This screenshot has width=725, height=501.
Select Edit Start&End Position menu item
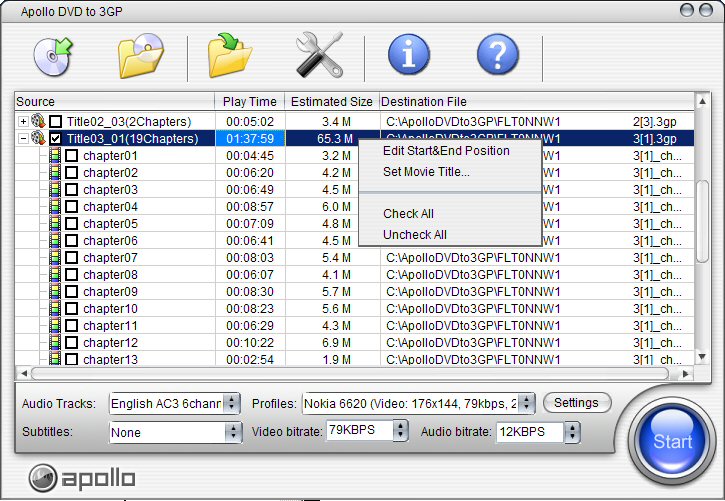[446, 151]
